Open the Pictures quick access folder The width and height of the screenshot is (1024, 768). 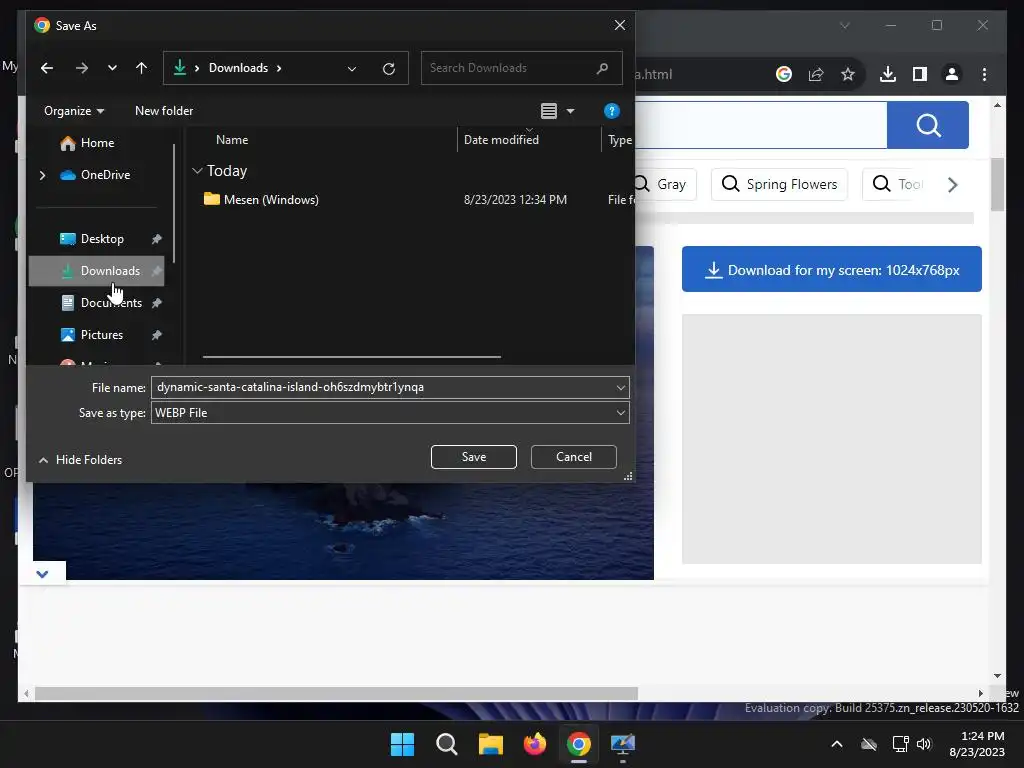102,335
